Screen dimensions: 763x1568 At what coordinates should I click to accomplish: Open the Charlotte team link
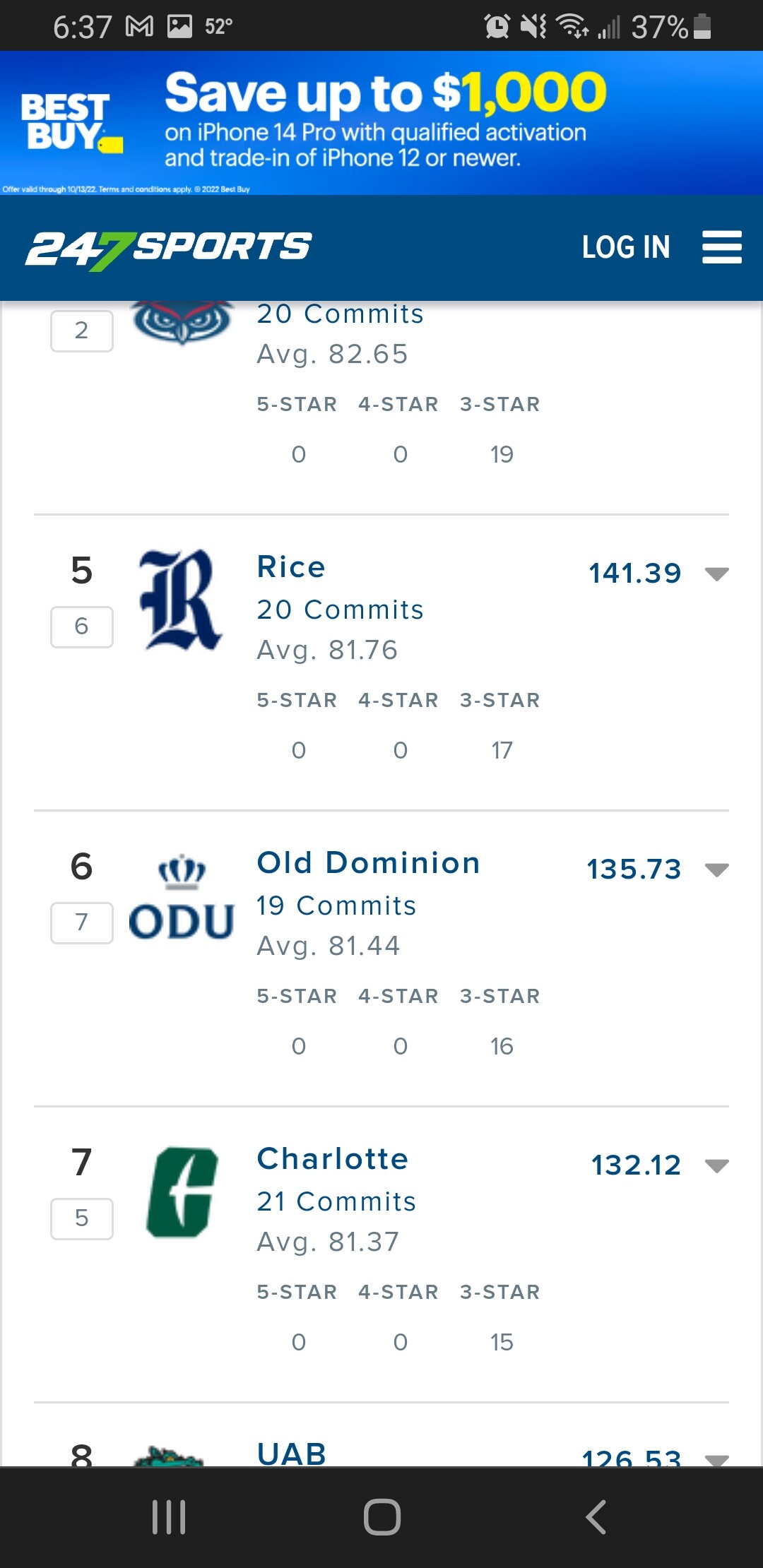point(333,1159)
